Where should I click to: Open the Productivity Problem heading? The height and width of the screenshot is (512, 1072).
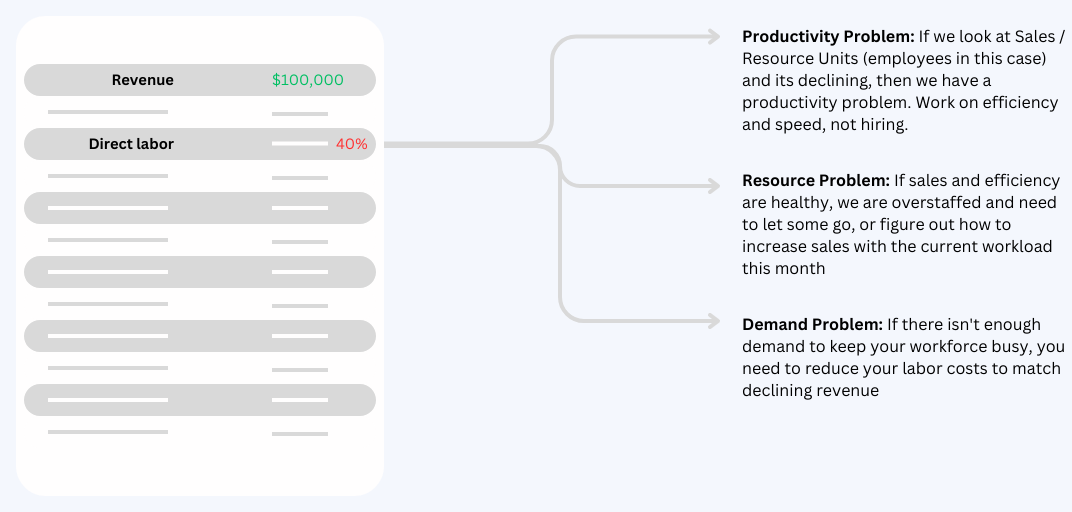[x=828, y=37]
